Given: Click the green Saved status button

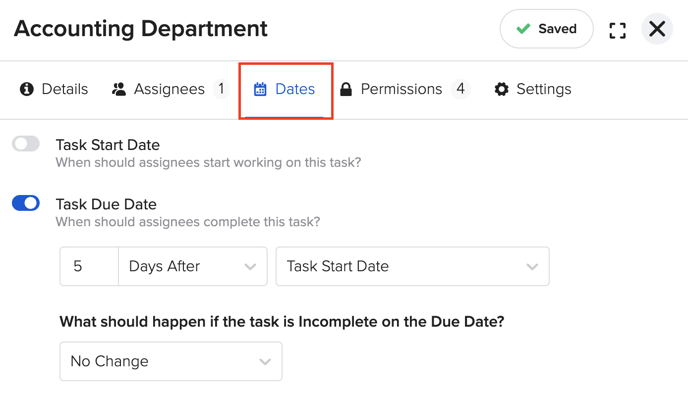Looking at the screenshot, I should 546,29.
